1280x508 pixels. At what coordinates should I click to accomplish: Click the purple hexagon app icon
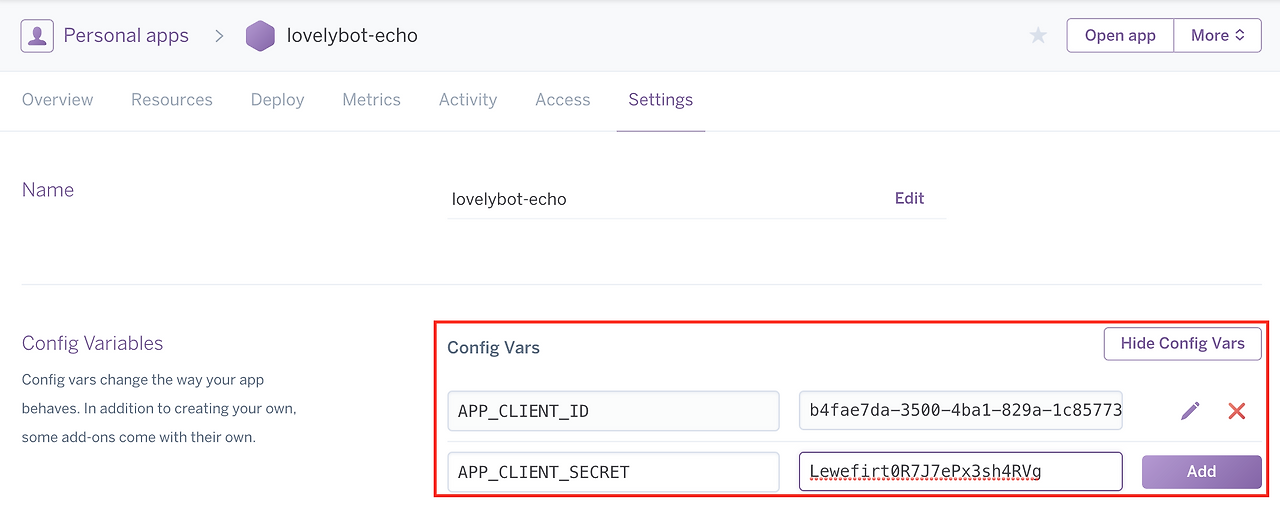[260, 36]
